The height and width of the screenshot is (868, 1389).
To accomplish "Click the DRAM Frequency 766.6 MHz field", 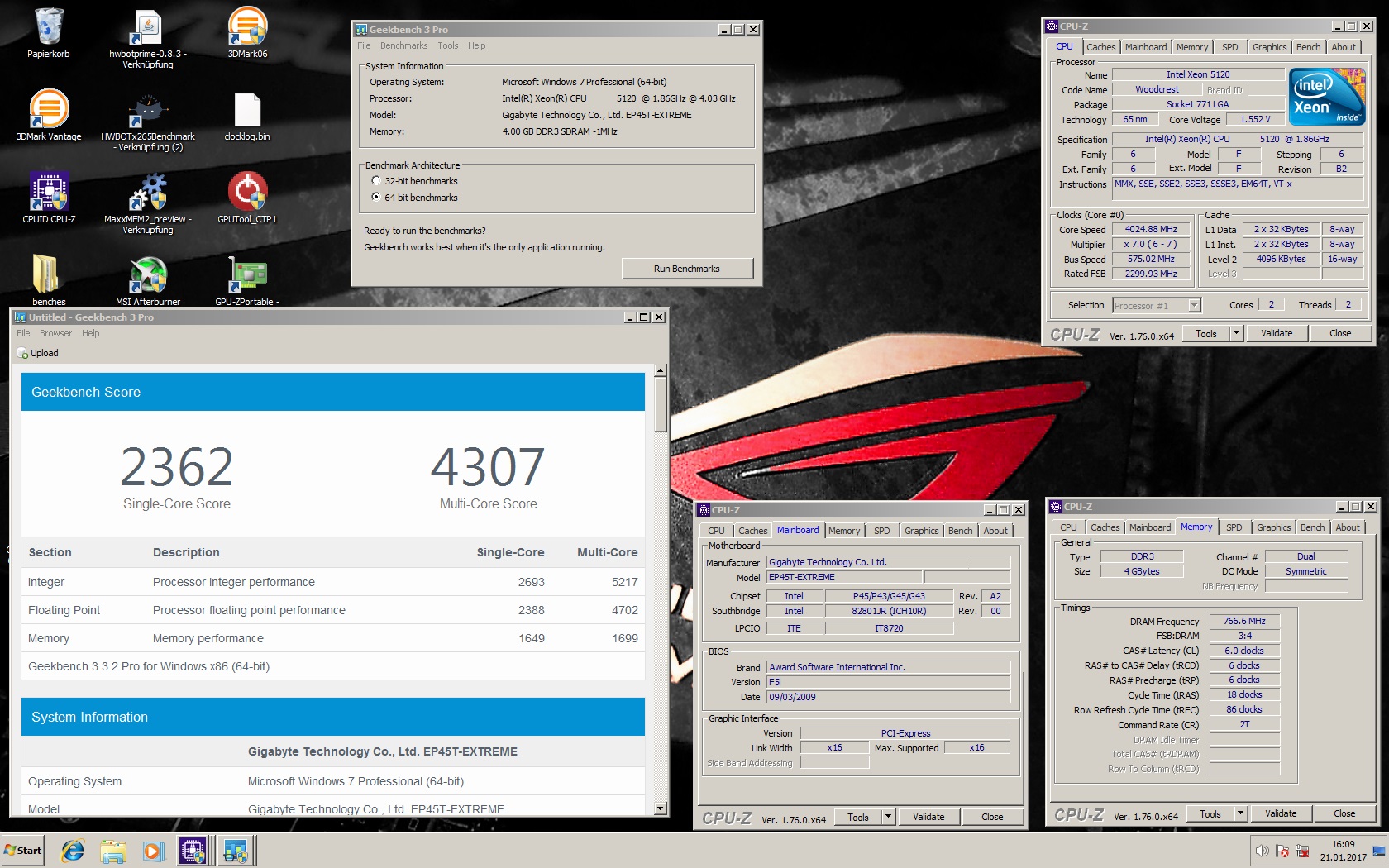I will click(1244, 621).
